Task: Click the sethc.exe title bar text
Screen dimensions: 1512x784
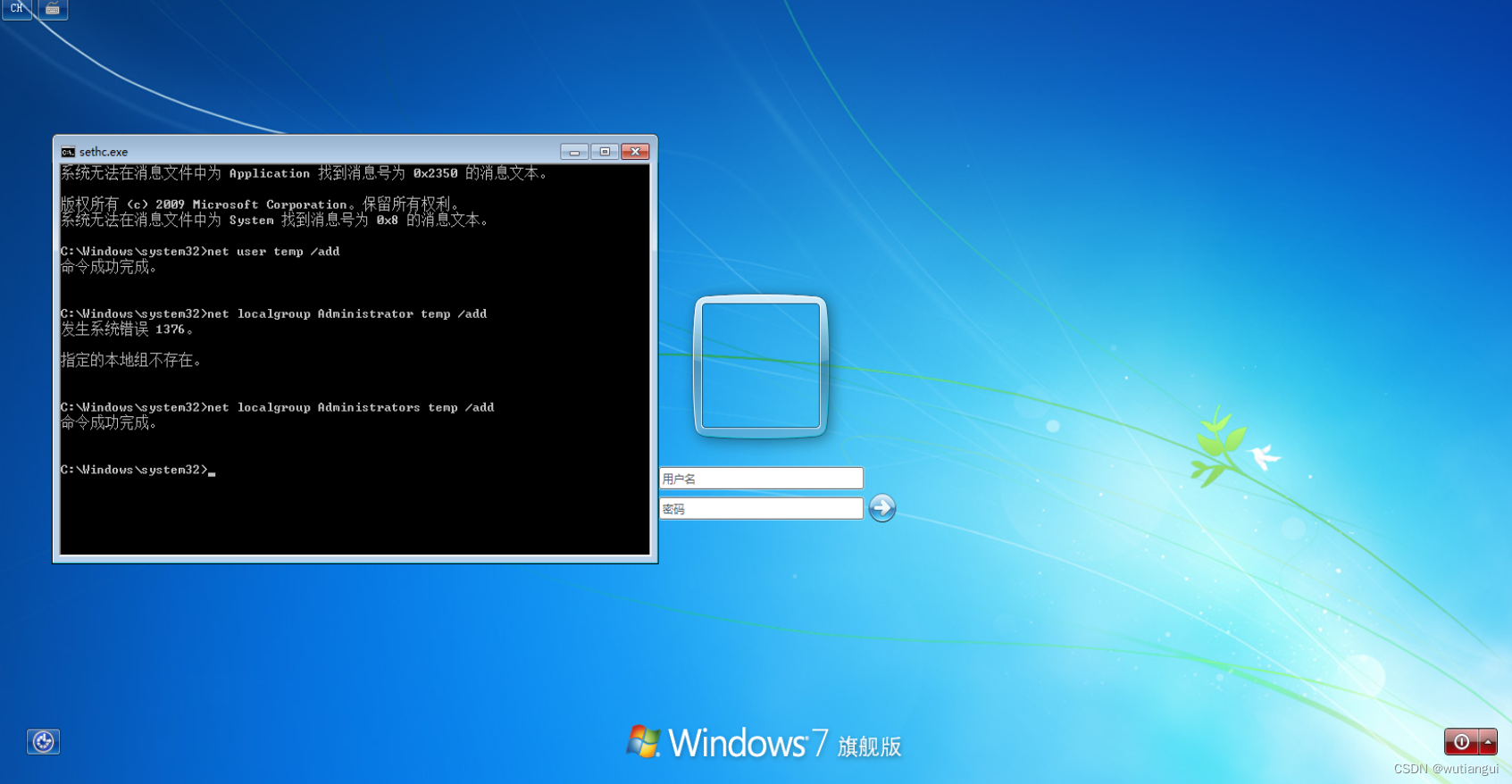Action: coord(104,152)
